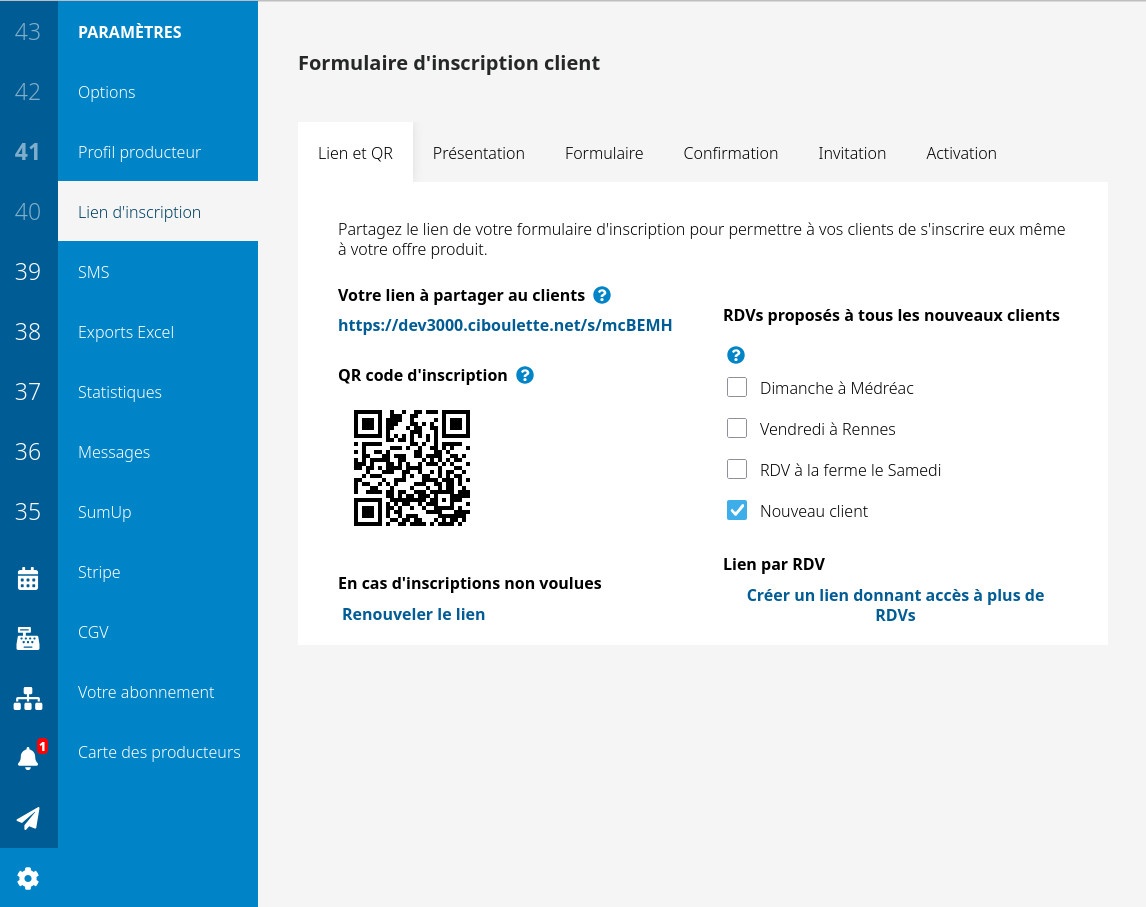Check the Vendredi à Rennes option
The image size is (1146, 907).
point(737,429)
